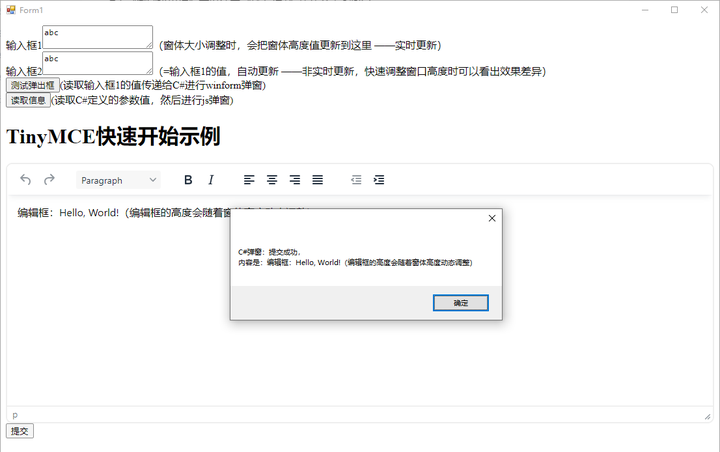This screenshot has width=720, height=452.
Task: Click the editor resize handle at bottom right
Action: click(707, 417)
